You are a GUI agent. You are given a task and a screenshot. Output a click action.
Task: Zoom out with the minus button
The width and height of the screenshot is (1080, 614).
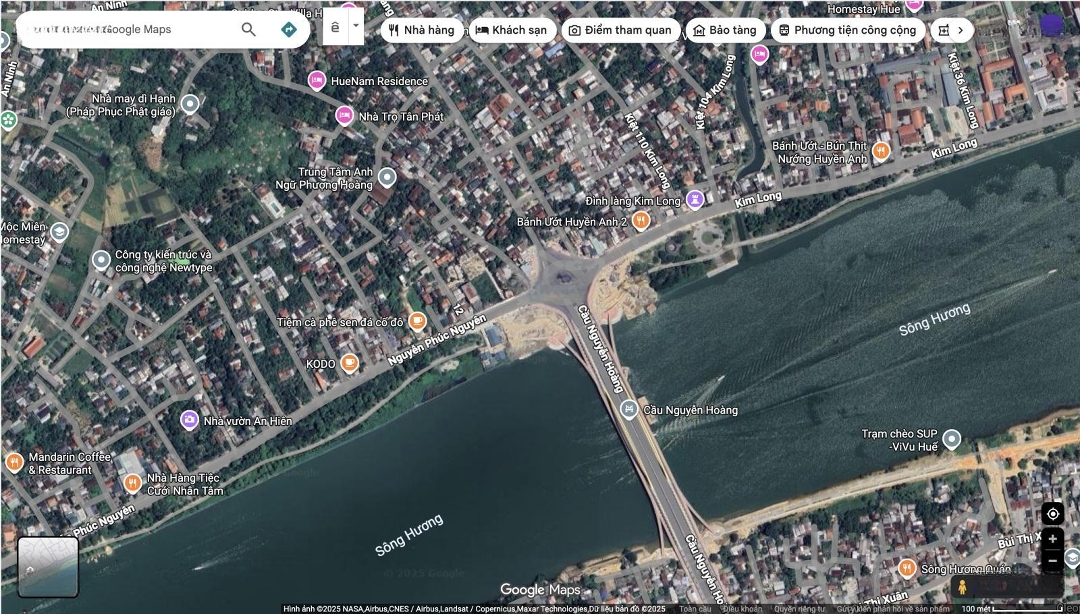tap(1052, 561)
